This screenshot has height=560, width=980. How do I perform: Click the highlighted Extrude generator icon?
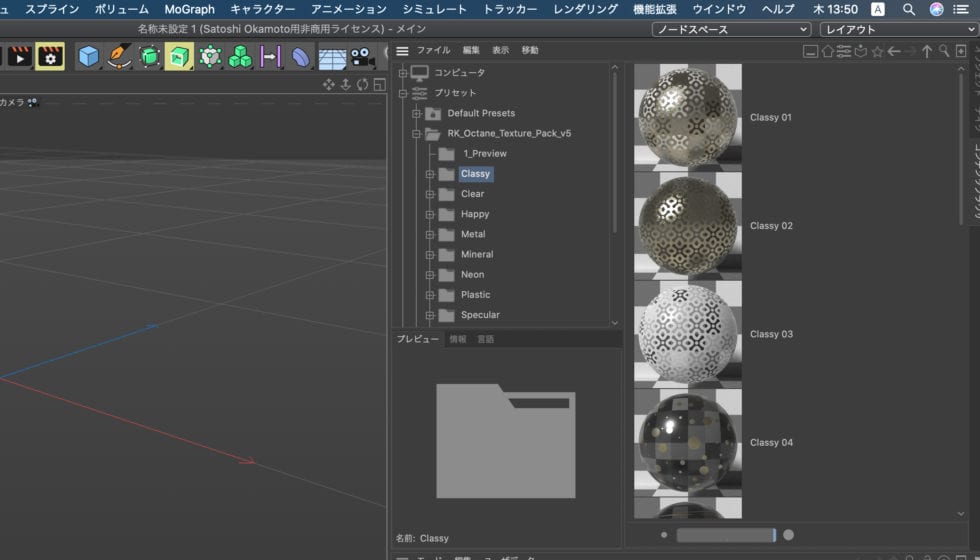coord(179,57)
